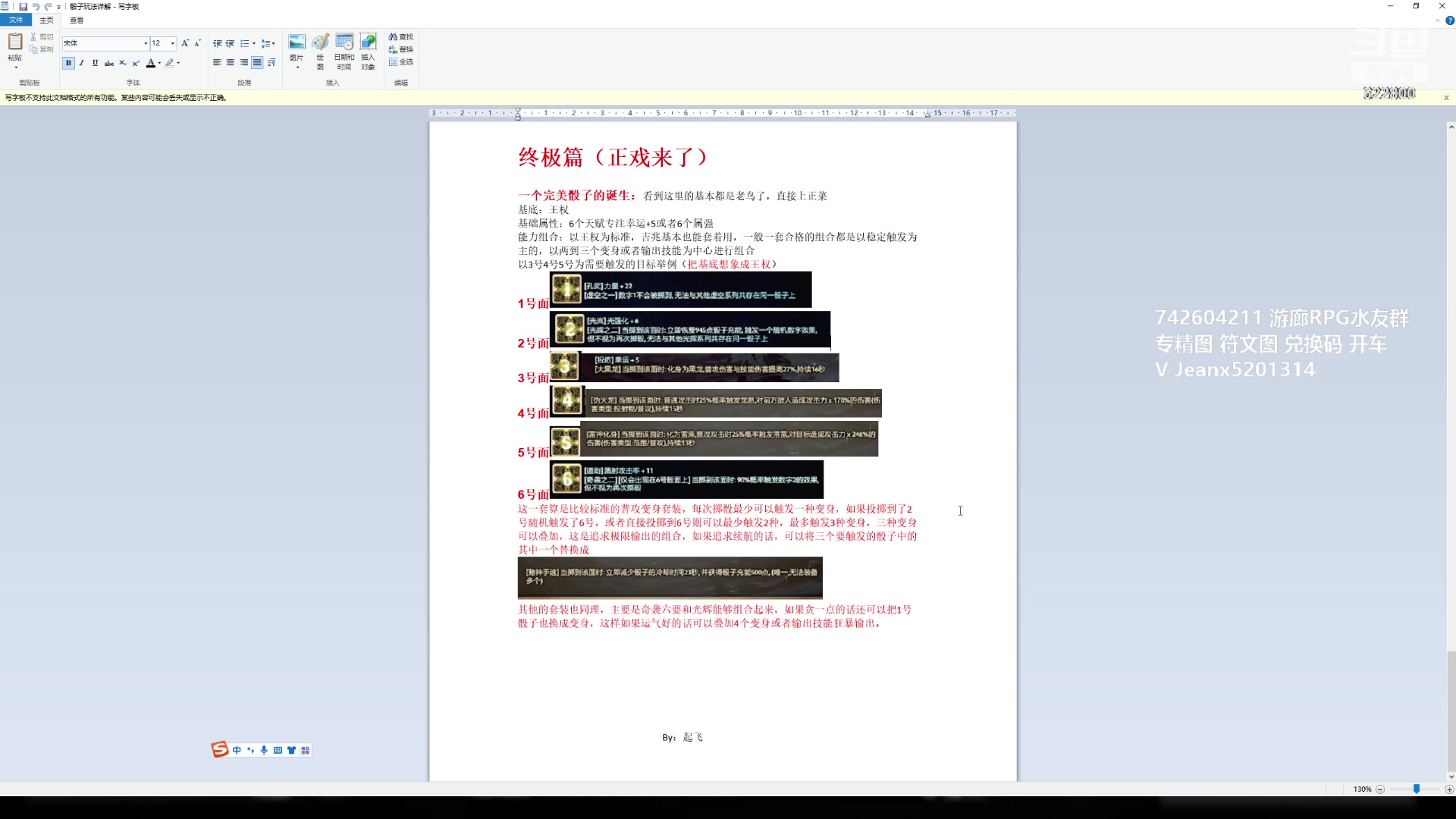Expand the font size dropdown showing 12
This screenshot has width=1456, height=819.
click(171, 43)
